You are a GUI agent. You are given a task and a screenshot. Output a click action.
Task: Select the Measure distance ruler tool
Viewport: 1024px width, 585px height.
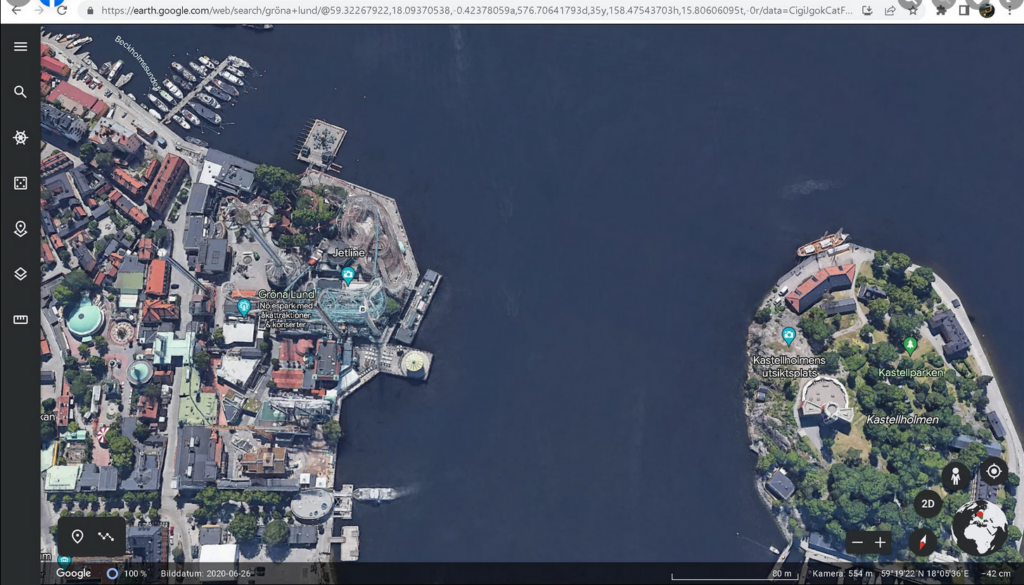(20, 320)
